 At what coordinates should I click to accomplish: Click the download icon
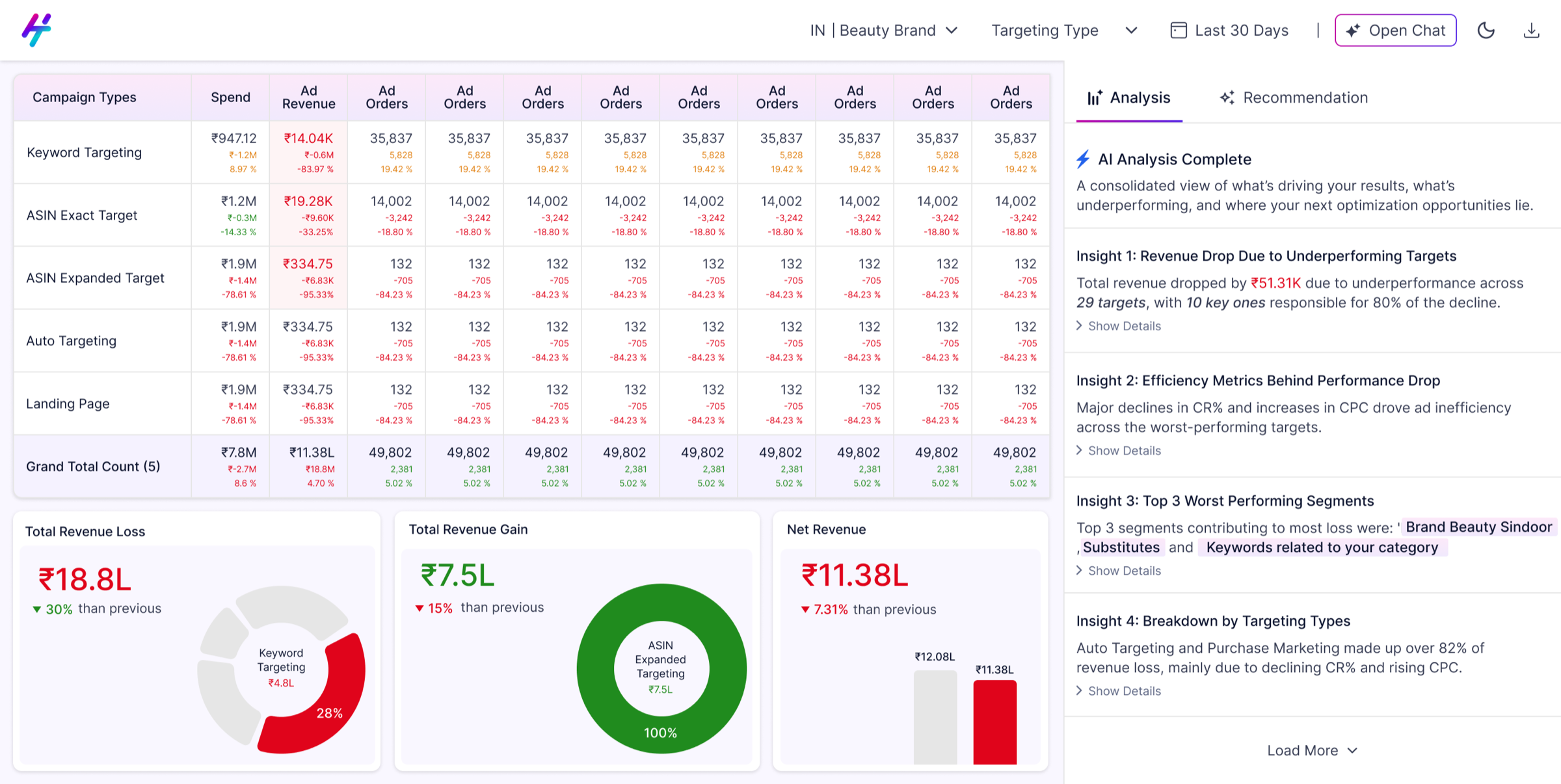pos(1532,31)
